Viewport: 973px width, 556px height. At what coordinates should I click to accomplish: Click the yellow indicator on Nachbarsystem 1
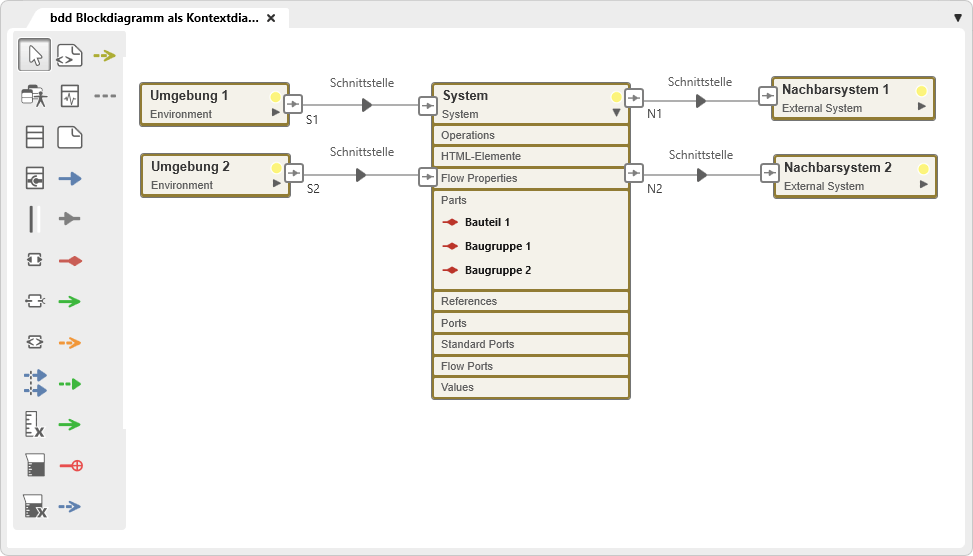point(921,91)
